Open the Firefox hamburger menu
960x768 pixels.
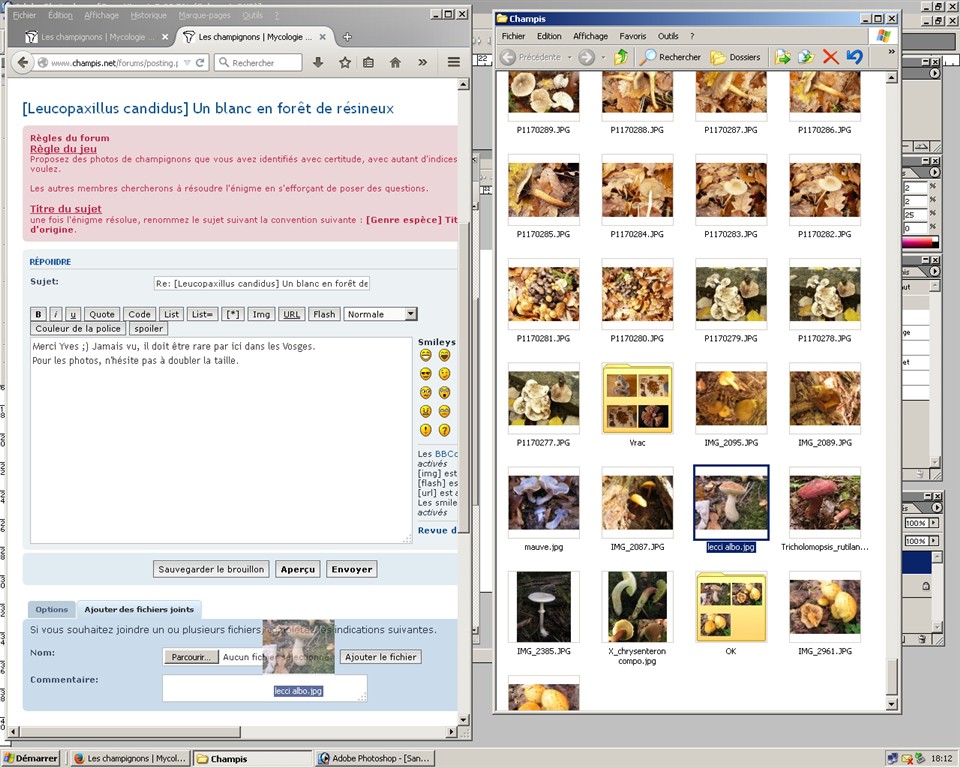(453, 62)
